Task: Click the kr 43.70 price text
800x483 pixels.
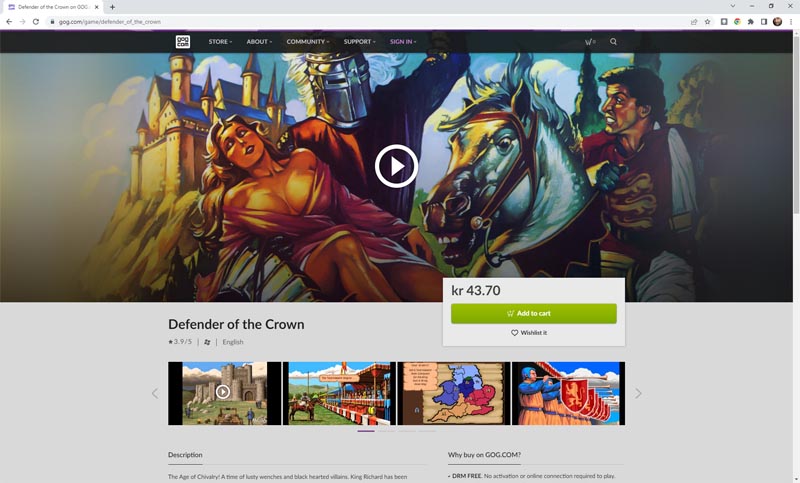Action: point(476,291)
